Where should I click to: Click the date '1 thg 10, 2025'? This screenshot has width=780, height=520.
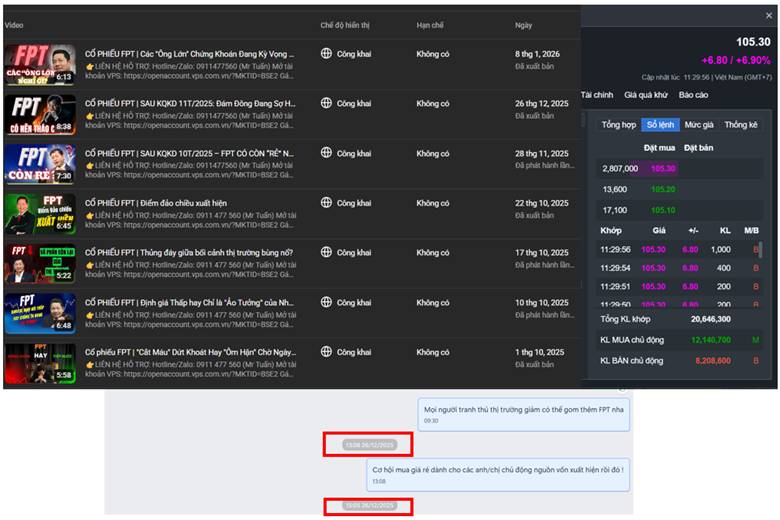pyautogui.click(x=540, y=352)
